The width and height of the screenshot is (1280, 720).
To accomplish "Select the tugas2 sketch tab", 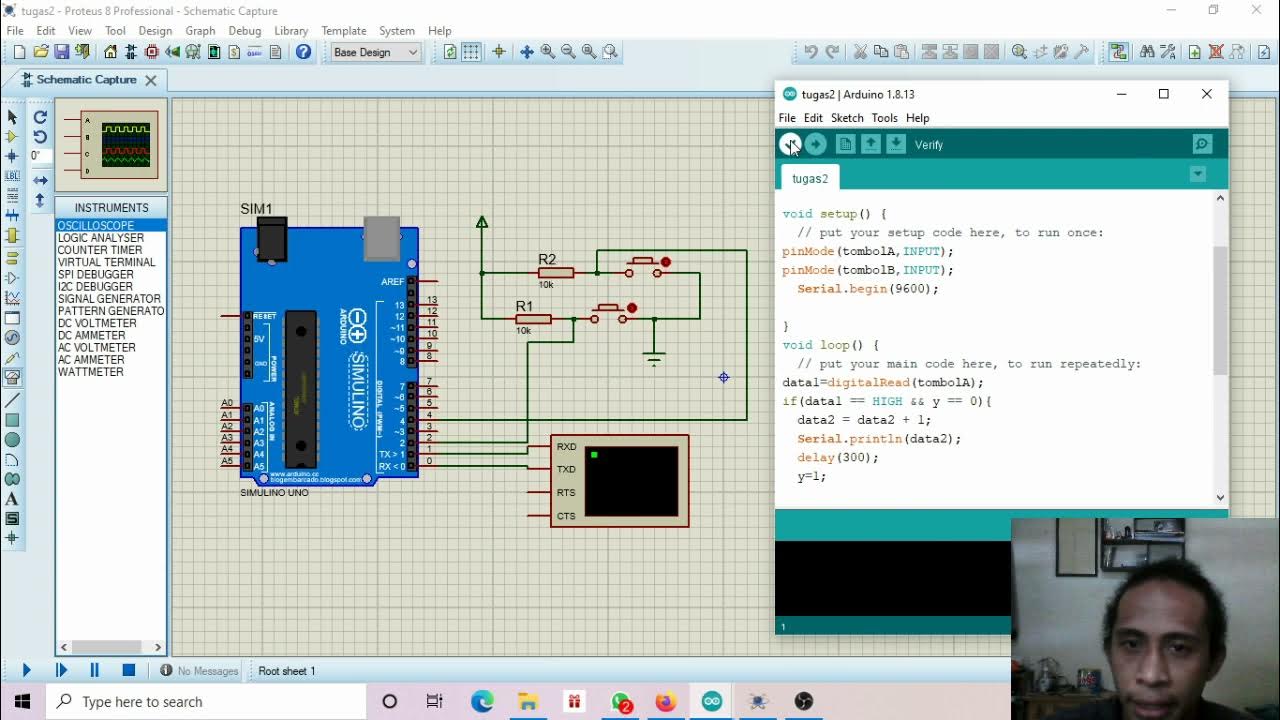I will pos(810,179).
